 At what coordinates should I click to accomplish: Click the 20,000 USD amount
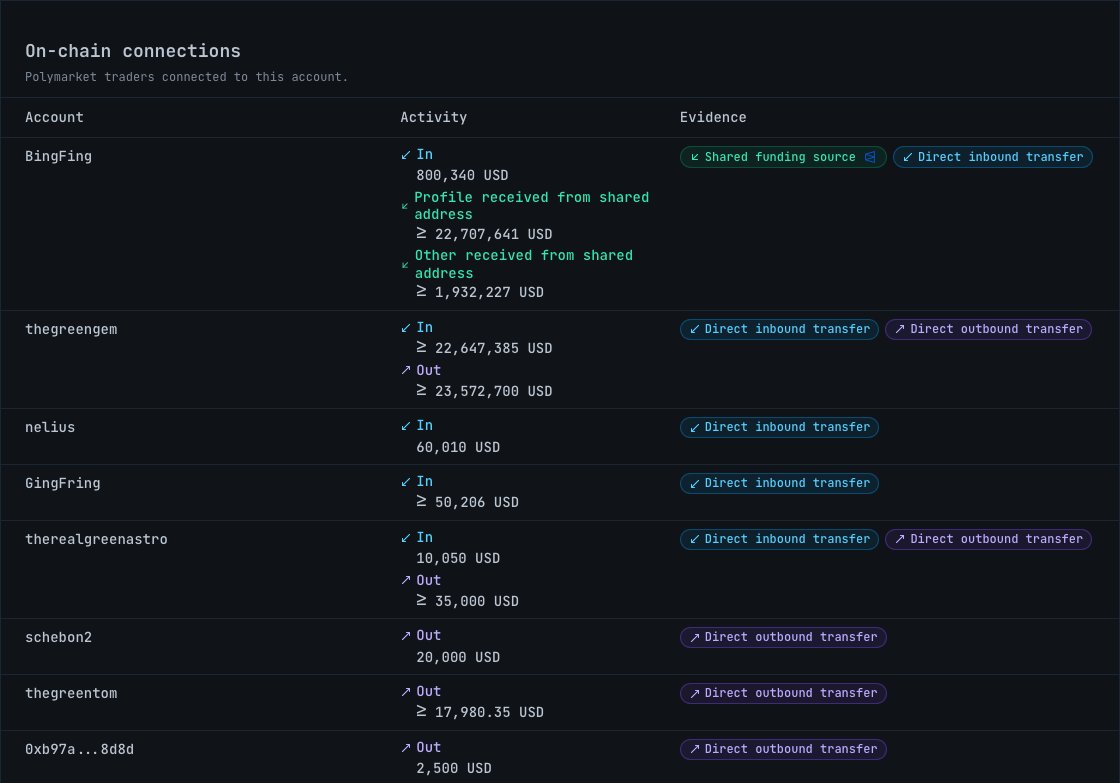[458, 657]
